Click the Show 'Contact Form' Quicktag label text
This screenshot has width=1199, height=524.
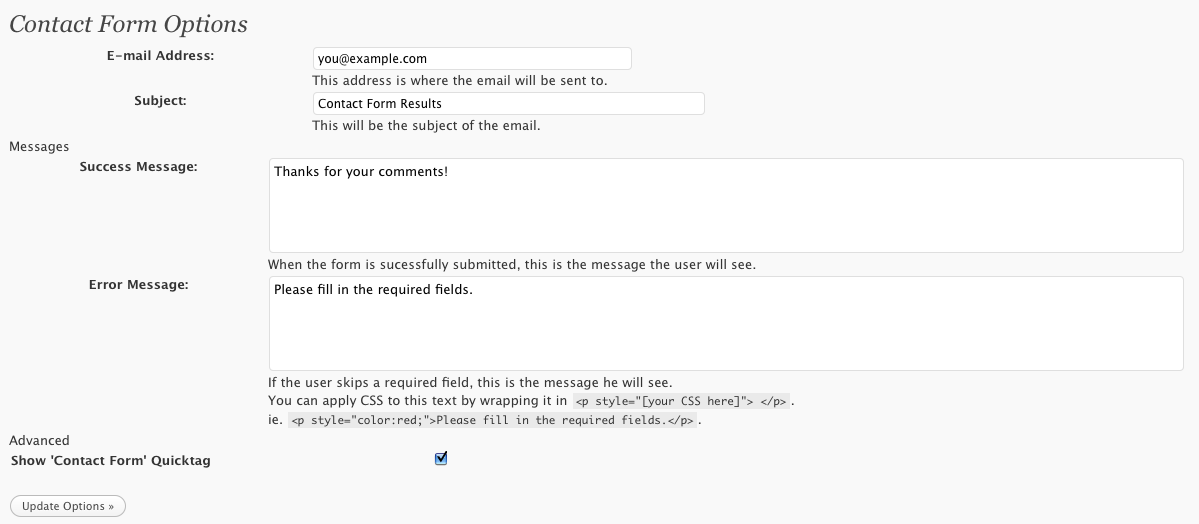(x=110, y=461)
